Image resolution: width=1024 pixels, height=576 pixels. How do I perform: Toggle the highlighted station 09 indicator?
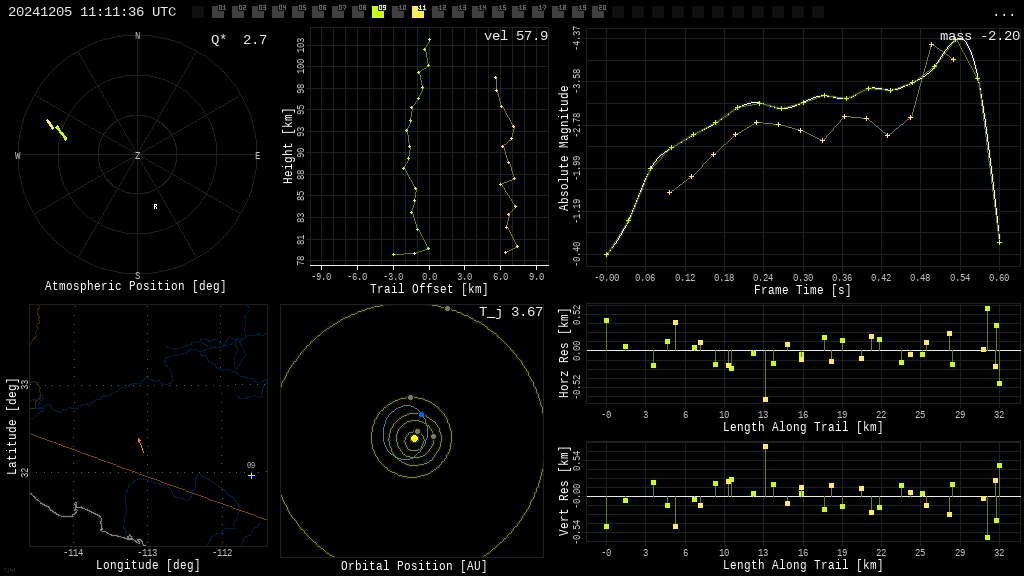point(378,12)
